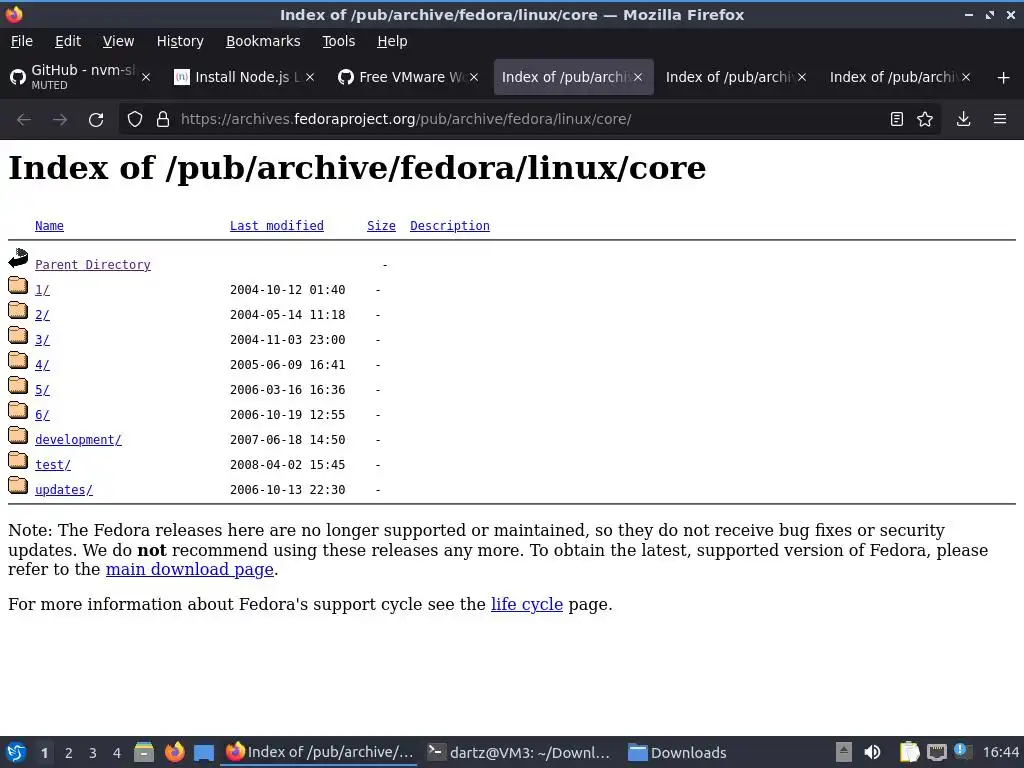Open the Help menu

click(x=392, y=41)
